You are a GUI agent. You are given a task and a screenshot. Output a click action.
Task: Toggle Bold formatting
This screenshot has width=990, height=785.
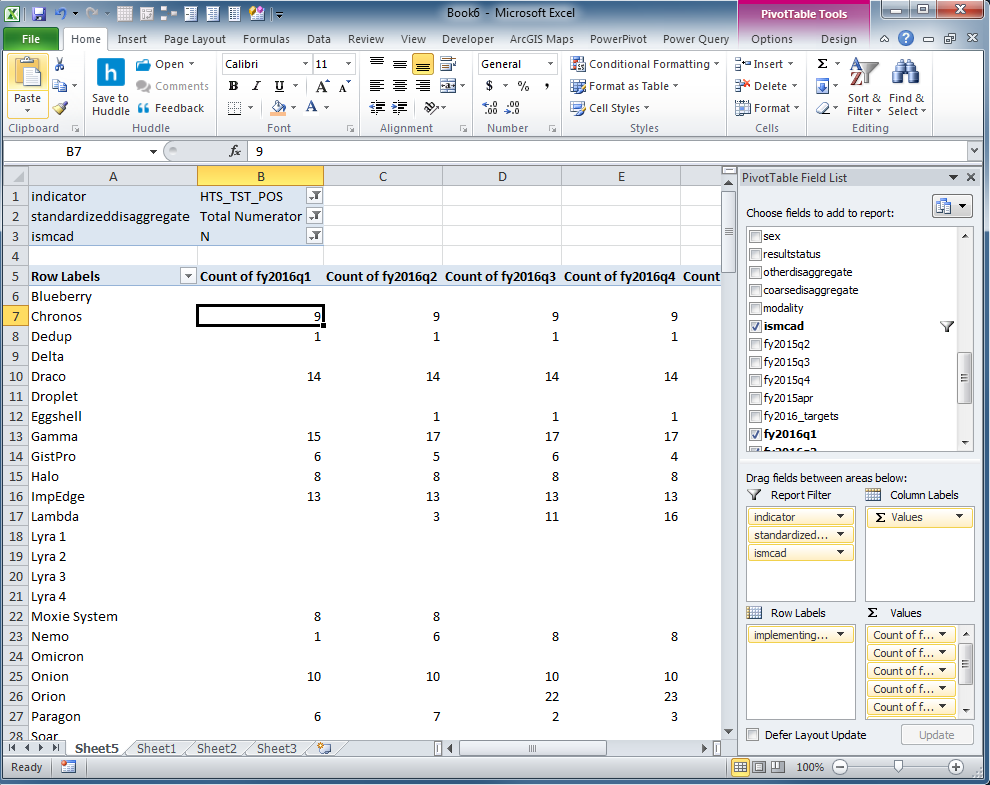[x=234, y=86]
